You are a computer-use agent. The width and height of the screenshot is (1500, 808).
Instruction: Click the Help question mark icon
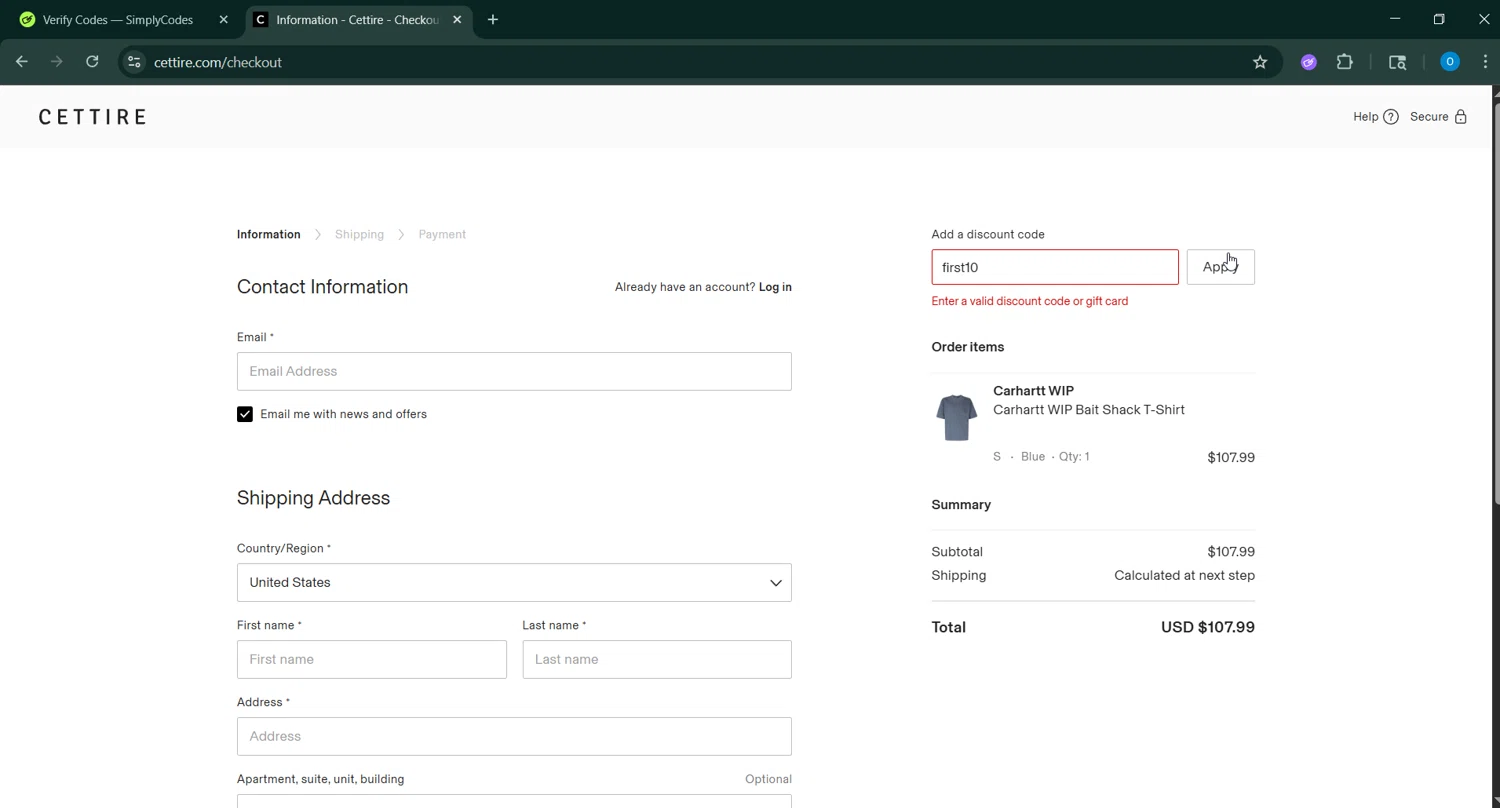1390,117
